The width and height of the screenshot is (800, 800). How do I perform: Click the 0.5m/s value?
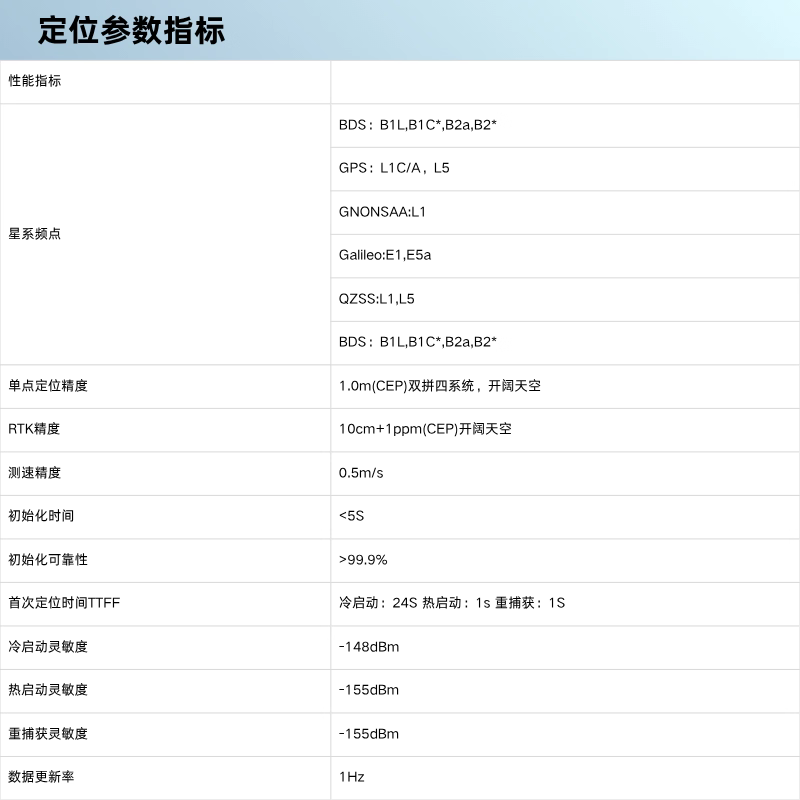point(361,473)
